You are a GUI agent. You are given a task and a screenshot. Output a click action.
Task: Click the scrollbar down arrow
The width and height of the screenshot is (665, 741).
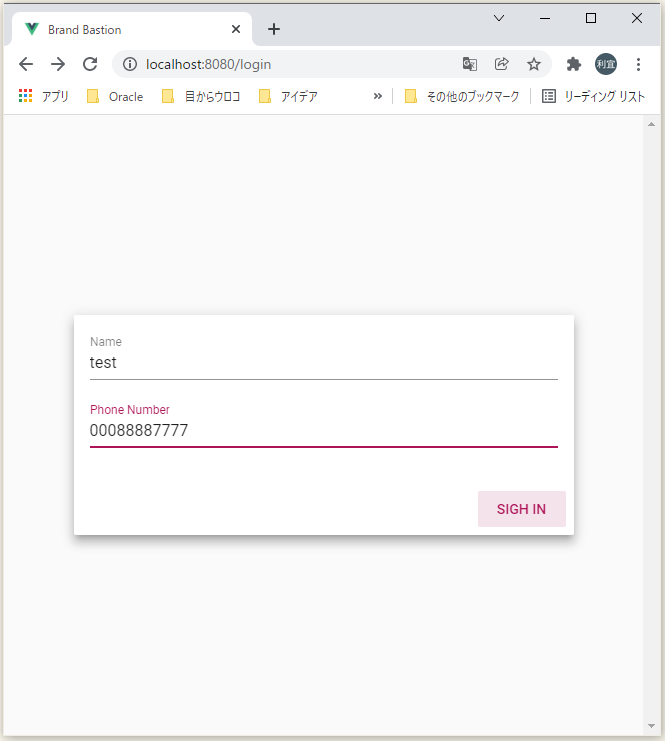tap(651, 726)
